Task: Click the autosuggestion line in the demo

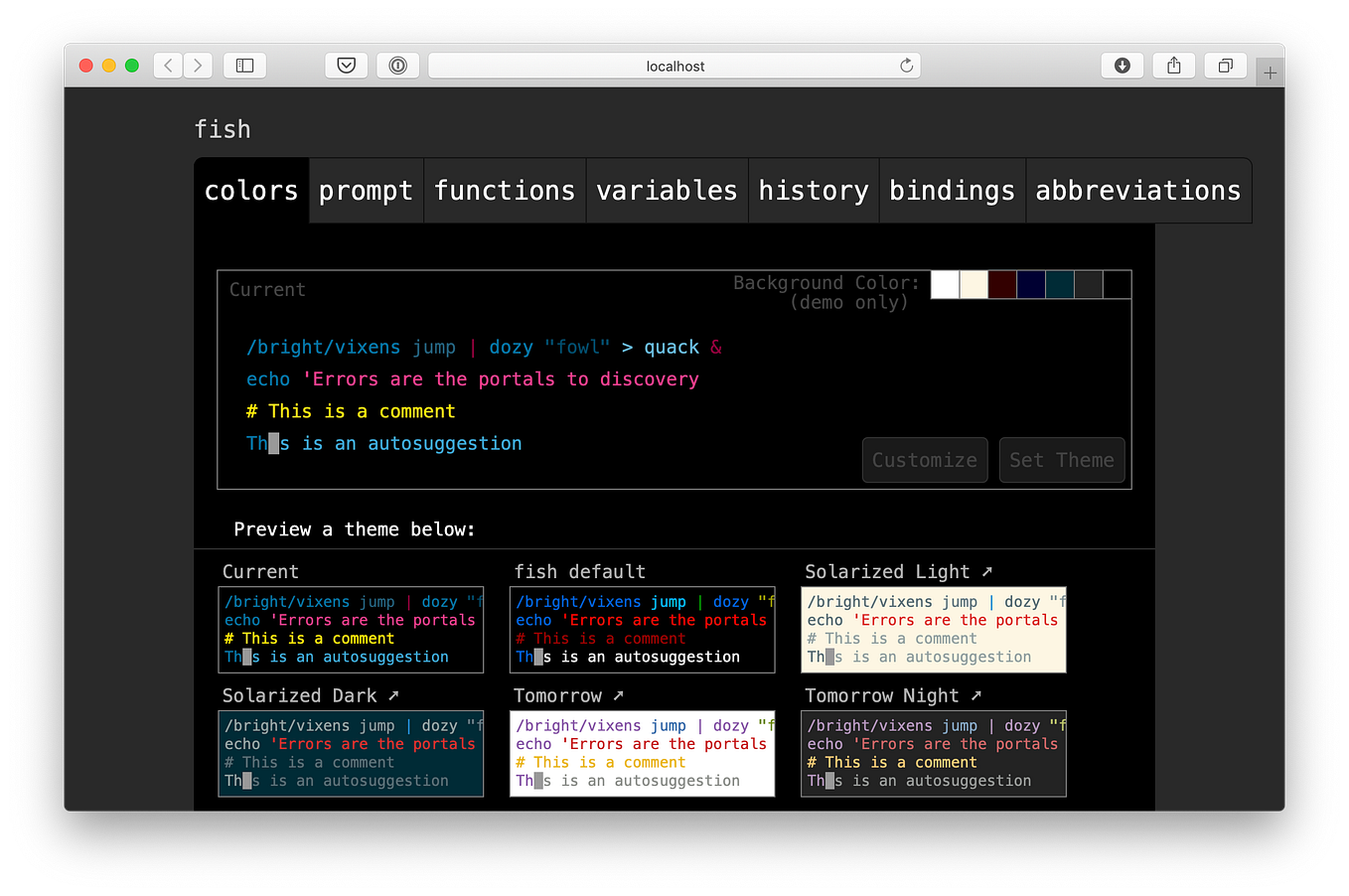Action: click(383, 444)
